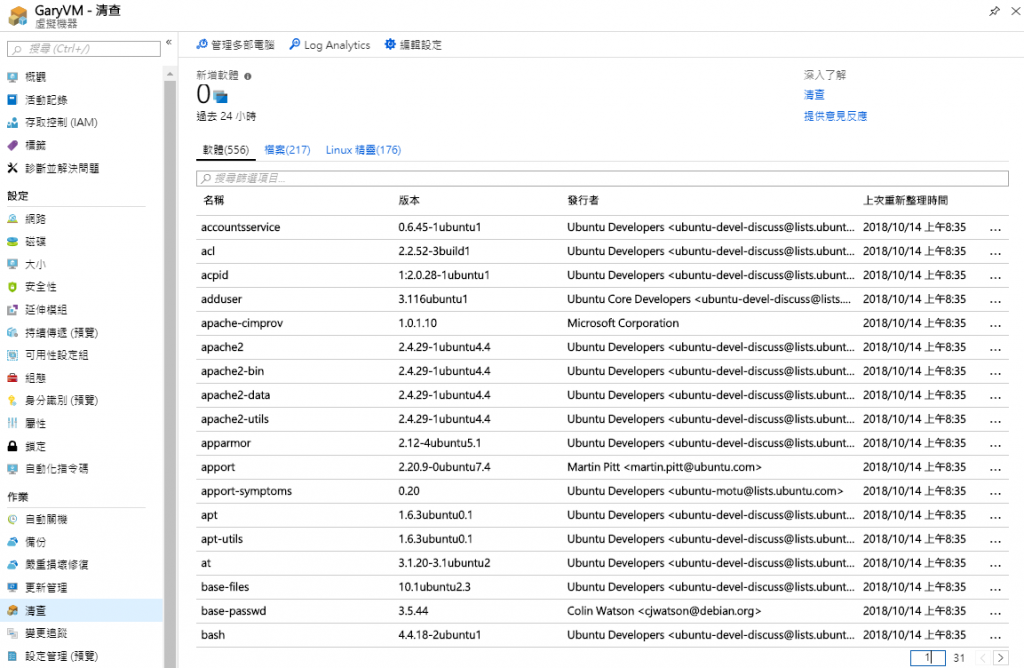
Task: Click the Colin Watson publisher cell
Action: 664,611
